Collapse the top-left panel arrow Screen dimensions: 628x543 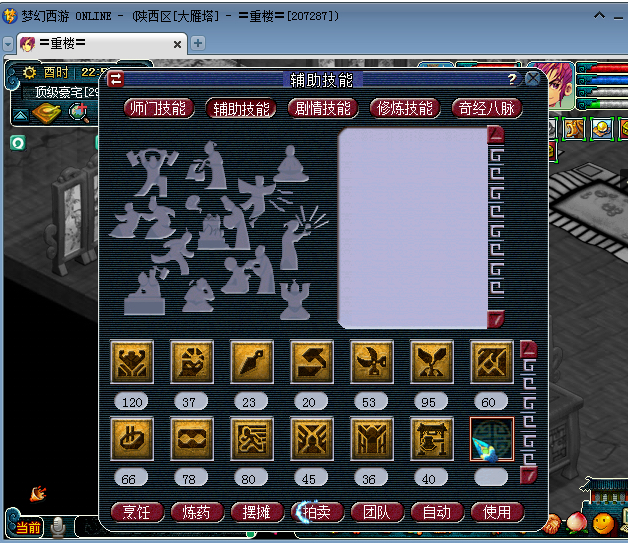click(21, 116)
